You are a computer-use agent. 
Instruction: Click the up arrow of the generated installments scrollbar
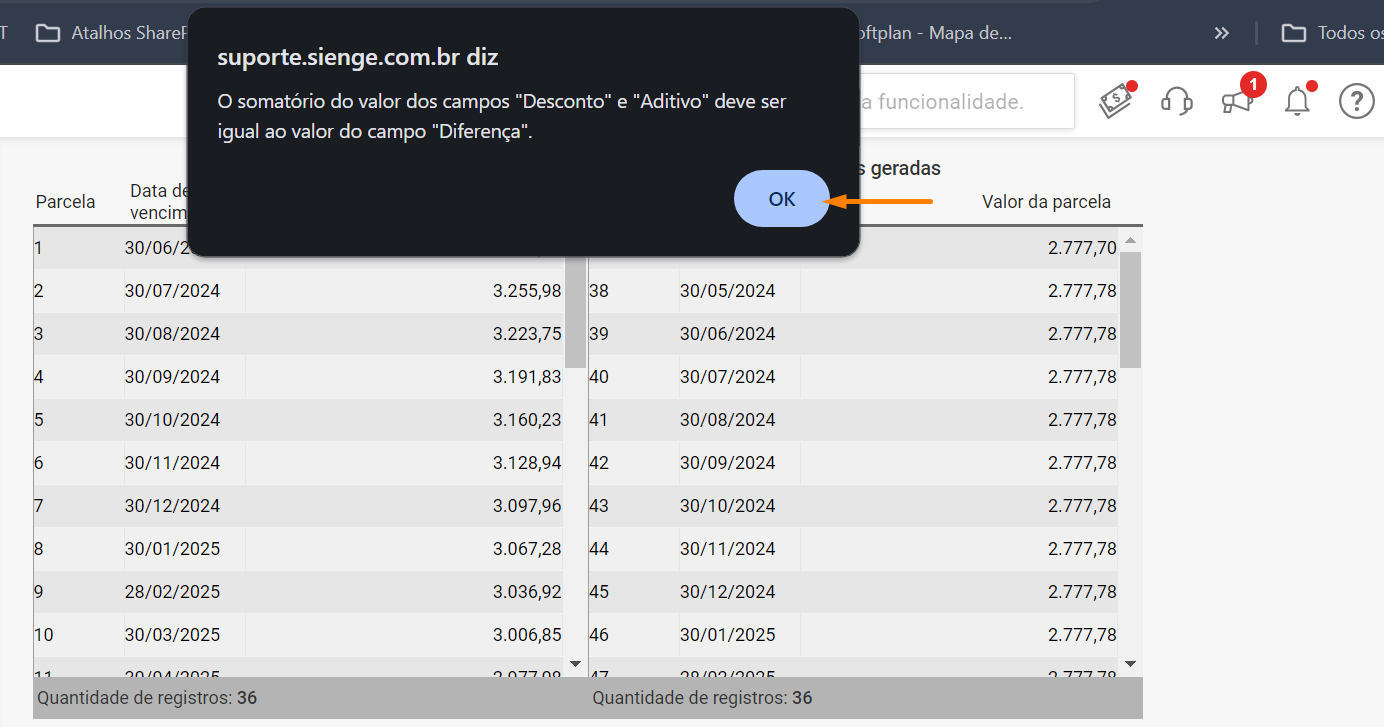(1130, 240)
